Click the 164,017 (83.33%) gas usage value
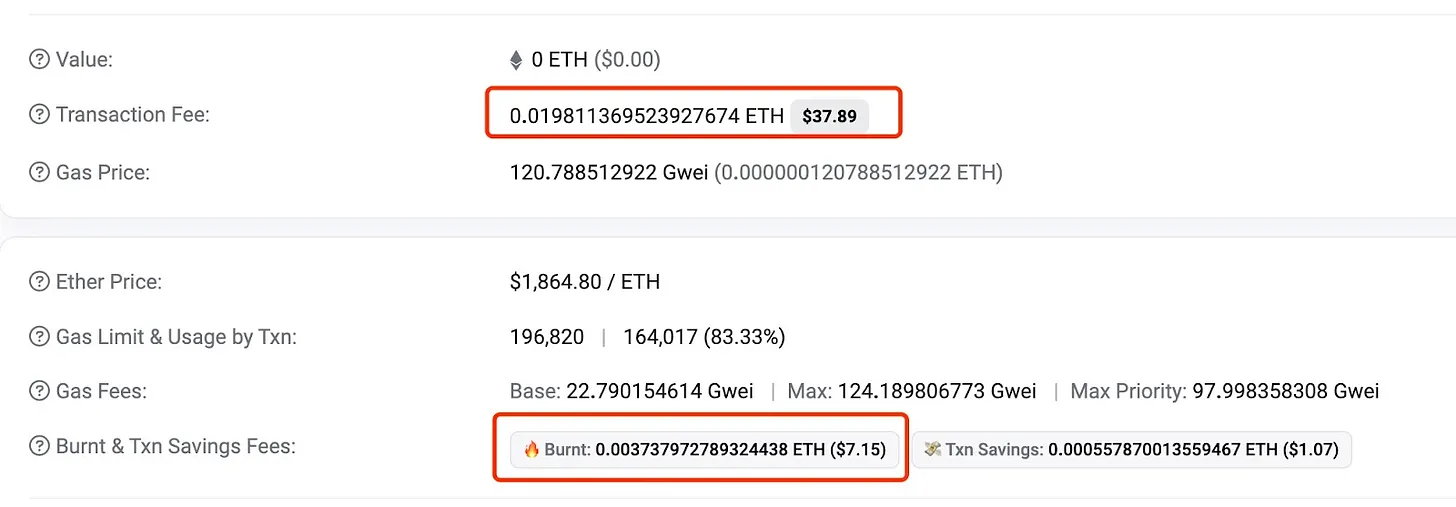This screenshot has height=507, width=1456. (x=704, y=337)
